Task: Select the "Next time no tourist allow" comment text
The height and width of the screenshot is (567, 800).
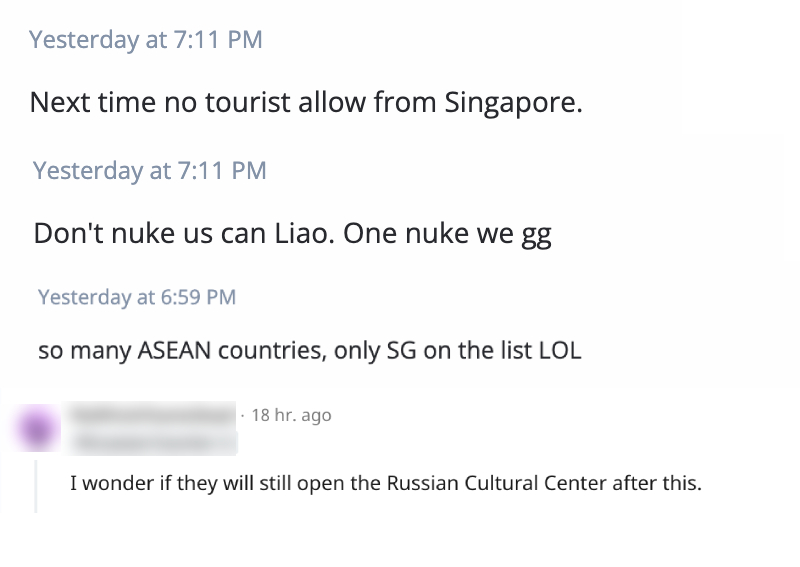Action: click(306, 102)
